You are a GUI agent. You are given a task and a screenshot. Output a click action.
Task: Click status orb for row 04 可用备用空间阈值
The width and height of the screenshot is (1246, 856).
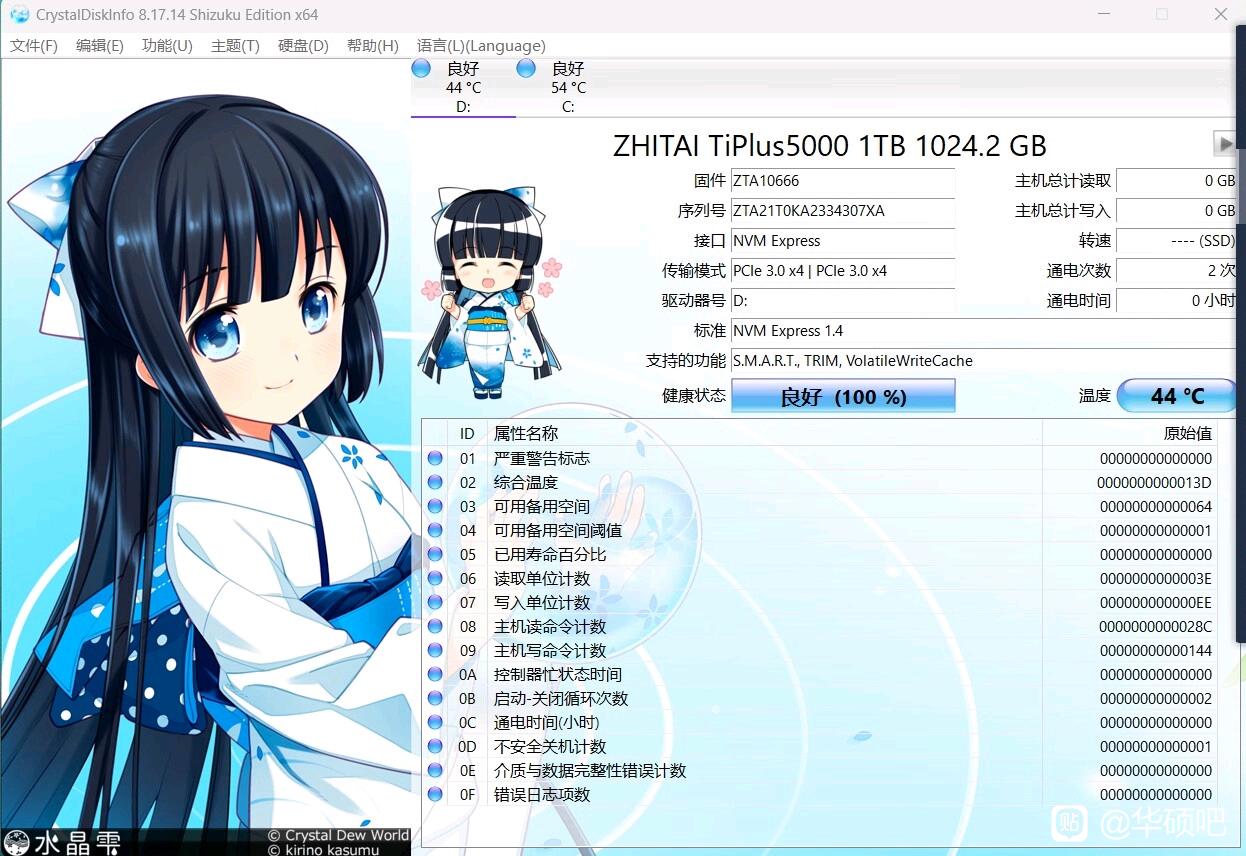point(435,530)
